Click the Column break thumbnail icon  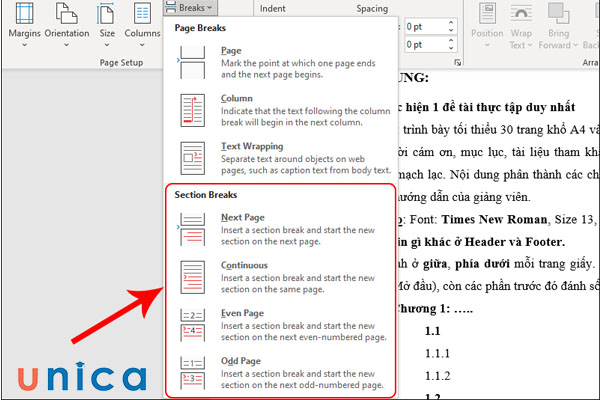pos(192,110)
